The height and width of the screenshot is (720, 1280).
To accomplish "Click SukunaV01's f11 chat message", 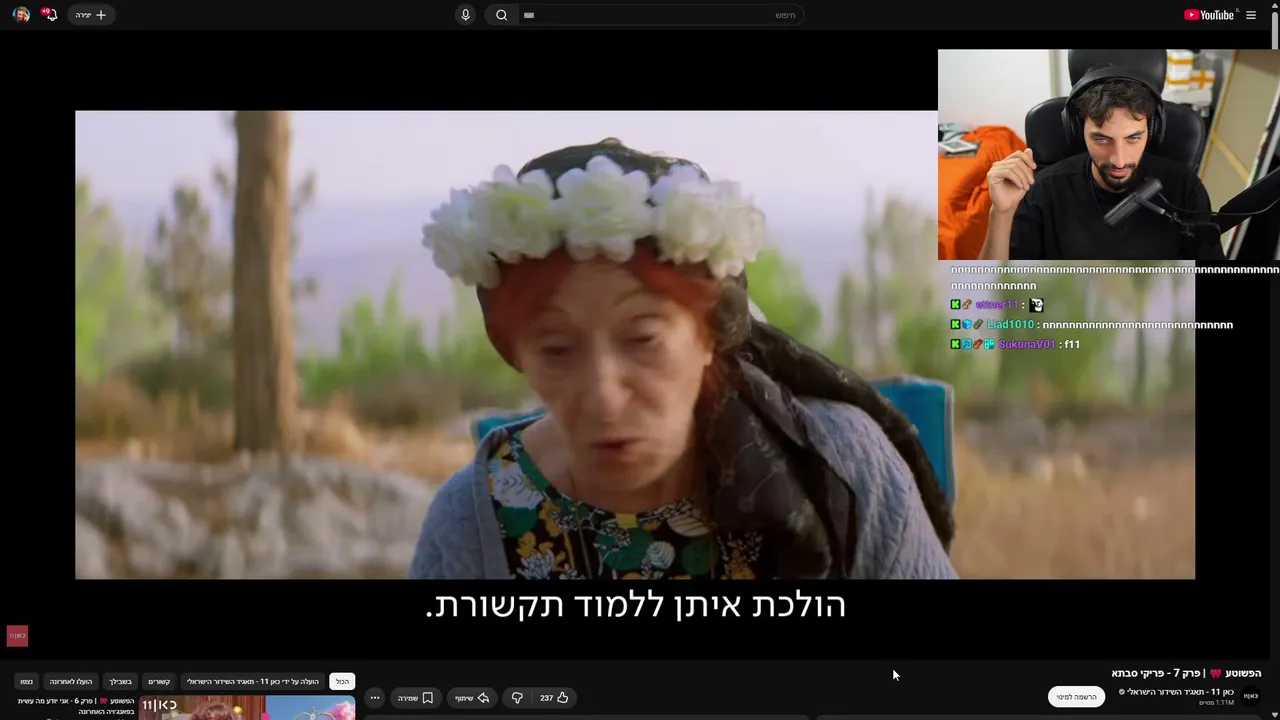I will click(1015, 344).
